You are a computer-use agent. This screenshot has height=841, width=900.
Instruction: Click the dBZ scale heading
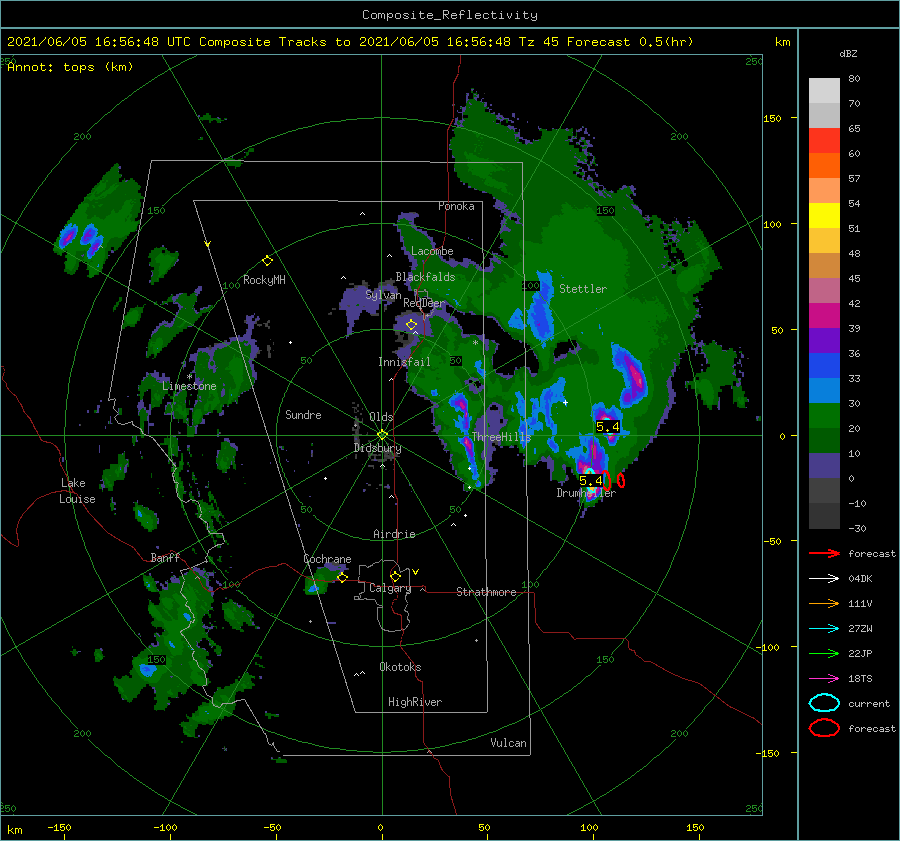848,53
